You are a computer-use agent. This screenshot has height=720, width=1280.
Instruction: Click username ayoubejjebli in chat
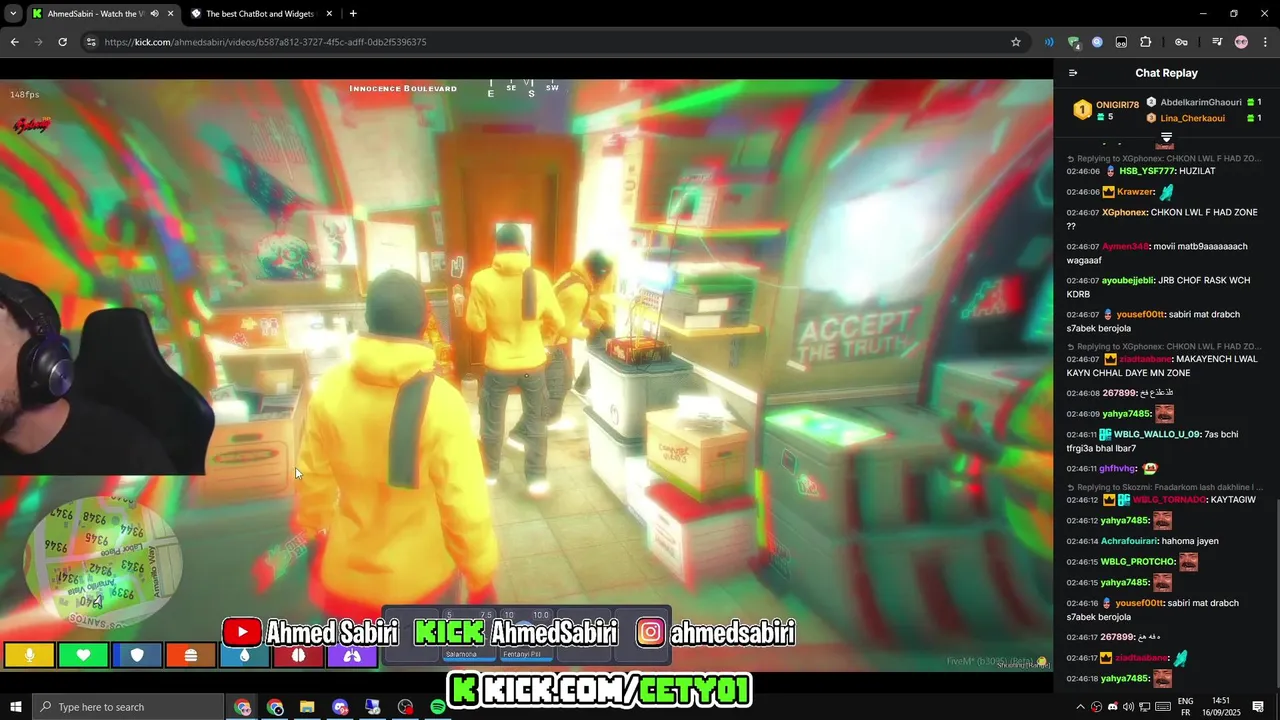click(1128, 281)
